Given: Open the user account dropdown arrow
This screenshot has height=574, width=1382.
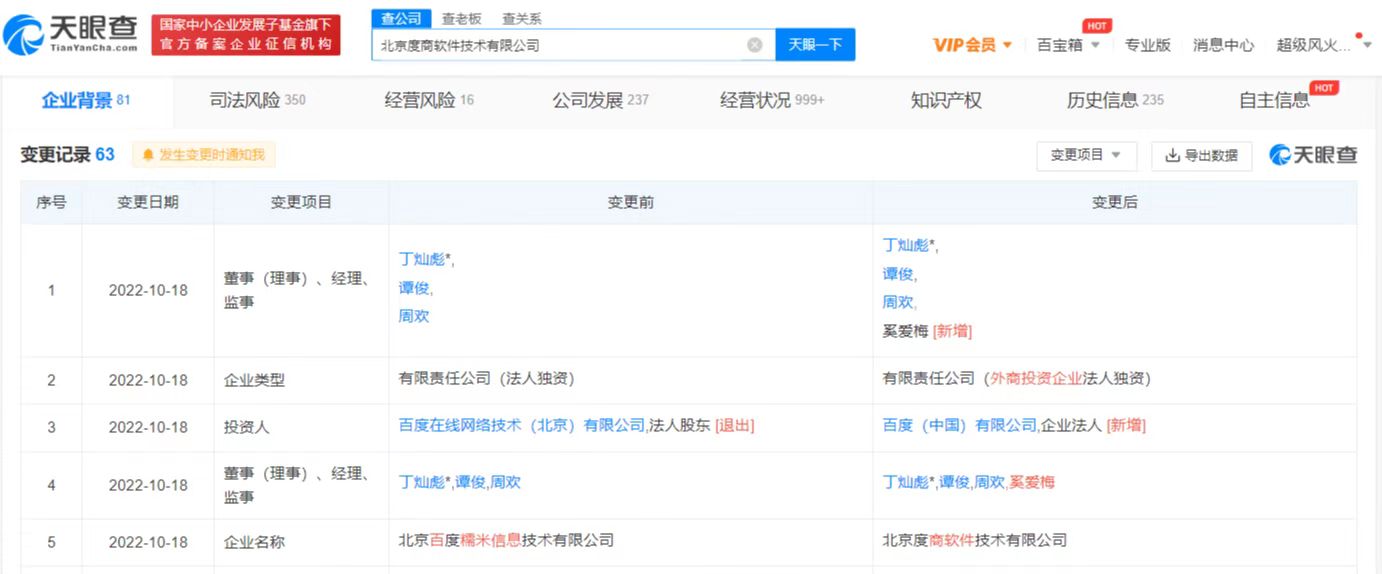Looking at the screenshot, I should pos(1367,43).
